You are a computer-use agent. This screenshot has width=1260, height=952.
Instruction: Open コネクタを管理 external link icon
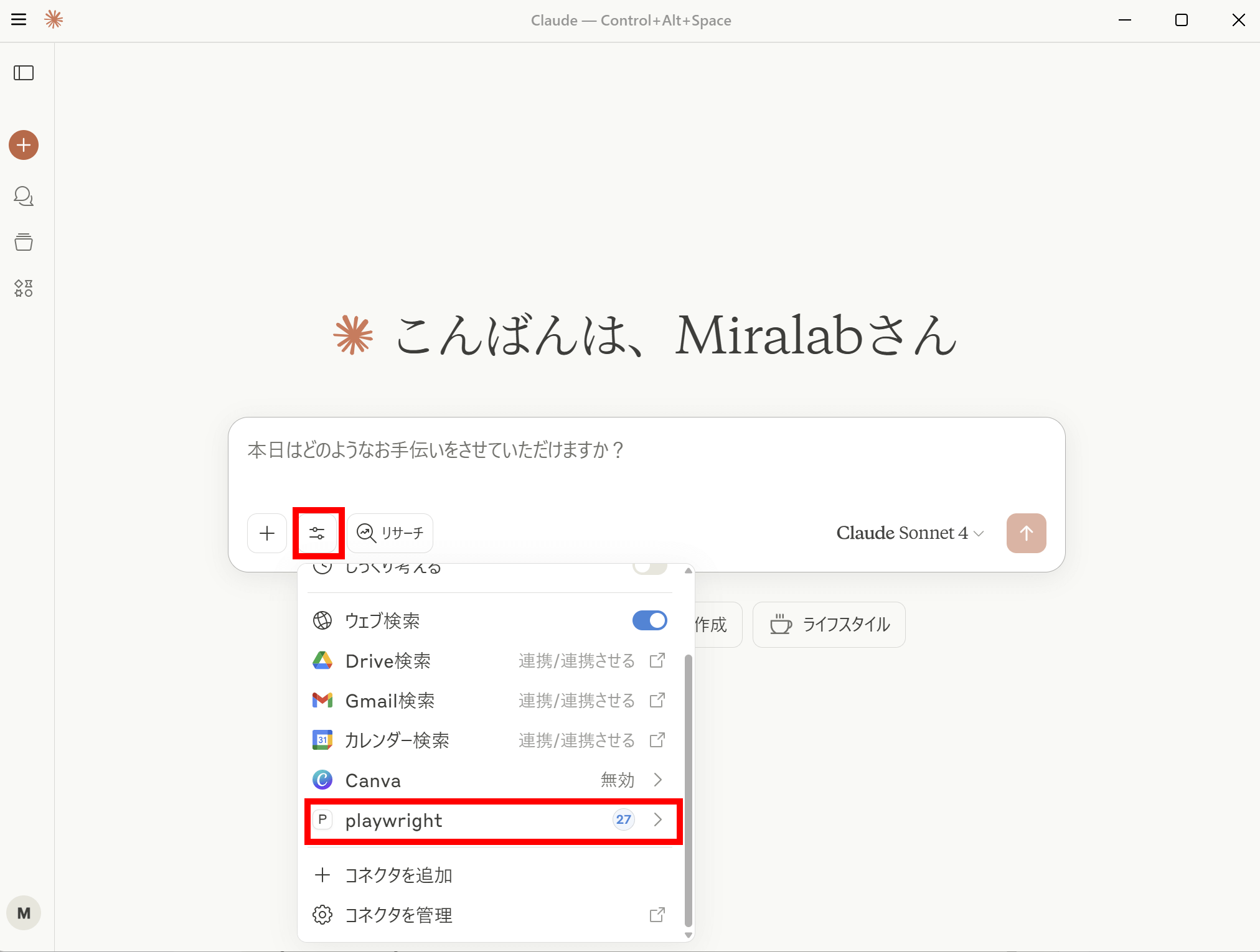(657, 915)
